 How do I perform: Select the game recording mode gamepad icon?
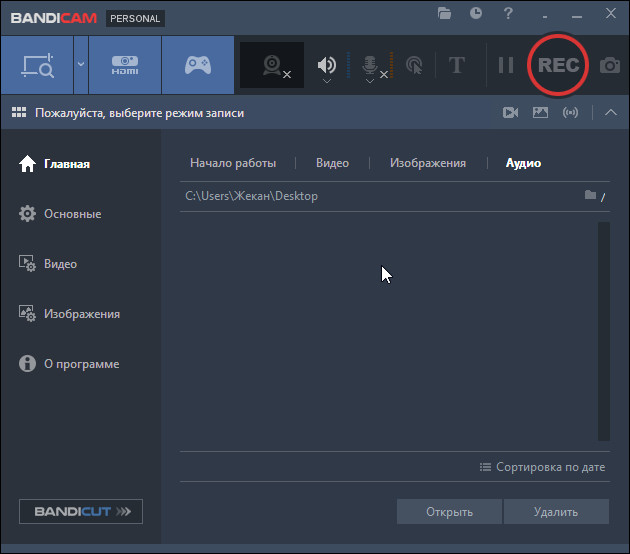coord(198,66)
